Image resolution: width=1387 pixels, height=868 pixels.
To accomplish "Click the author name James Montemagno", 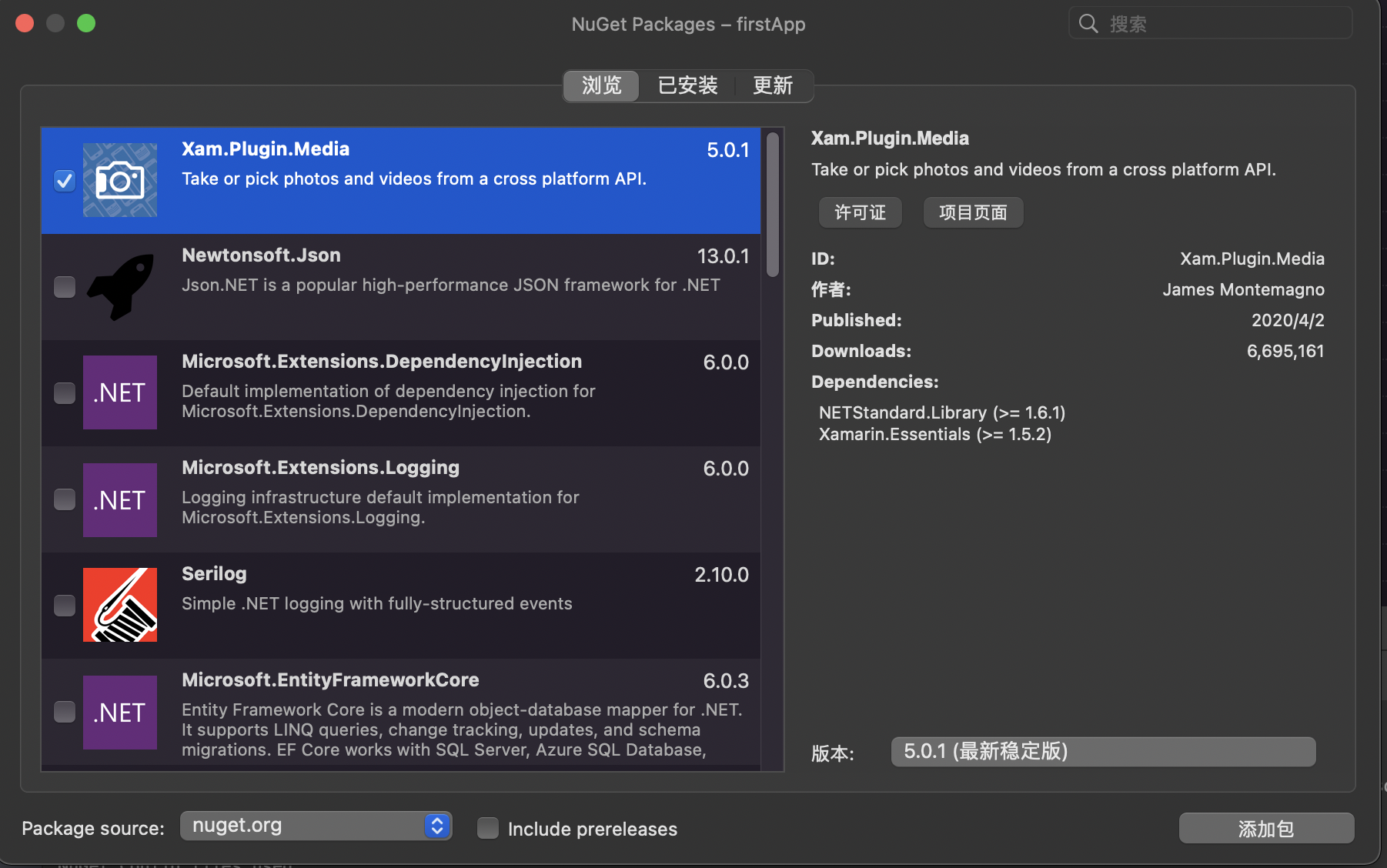I will (1243, 290).
